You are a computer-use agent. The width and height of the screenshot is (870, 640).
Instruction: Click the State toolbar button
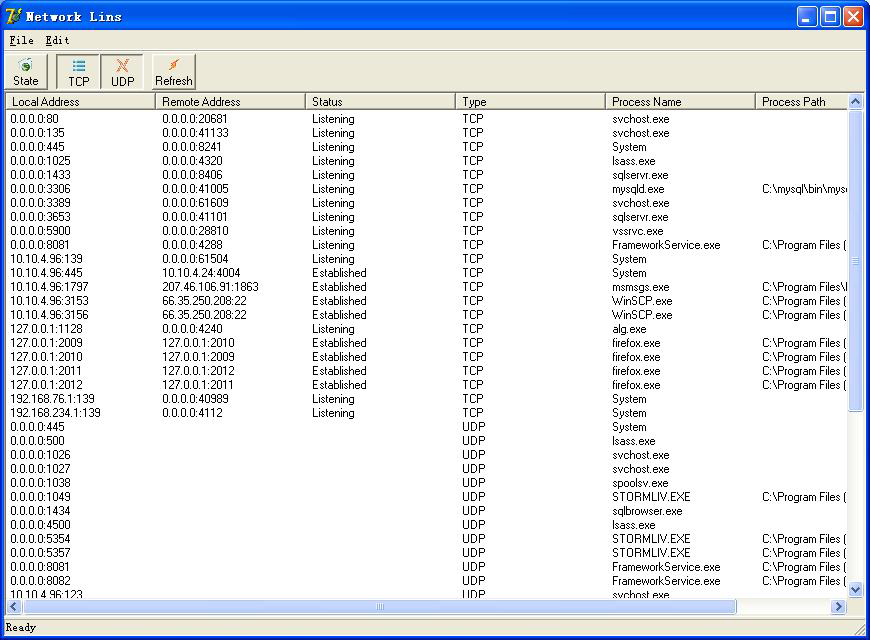click(x=26, y=72)
